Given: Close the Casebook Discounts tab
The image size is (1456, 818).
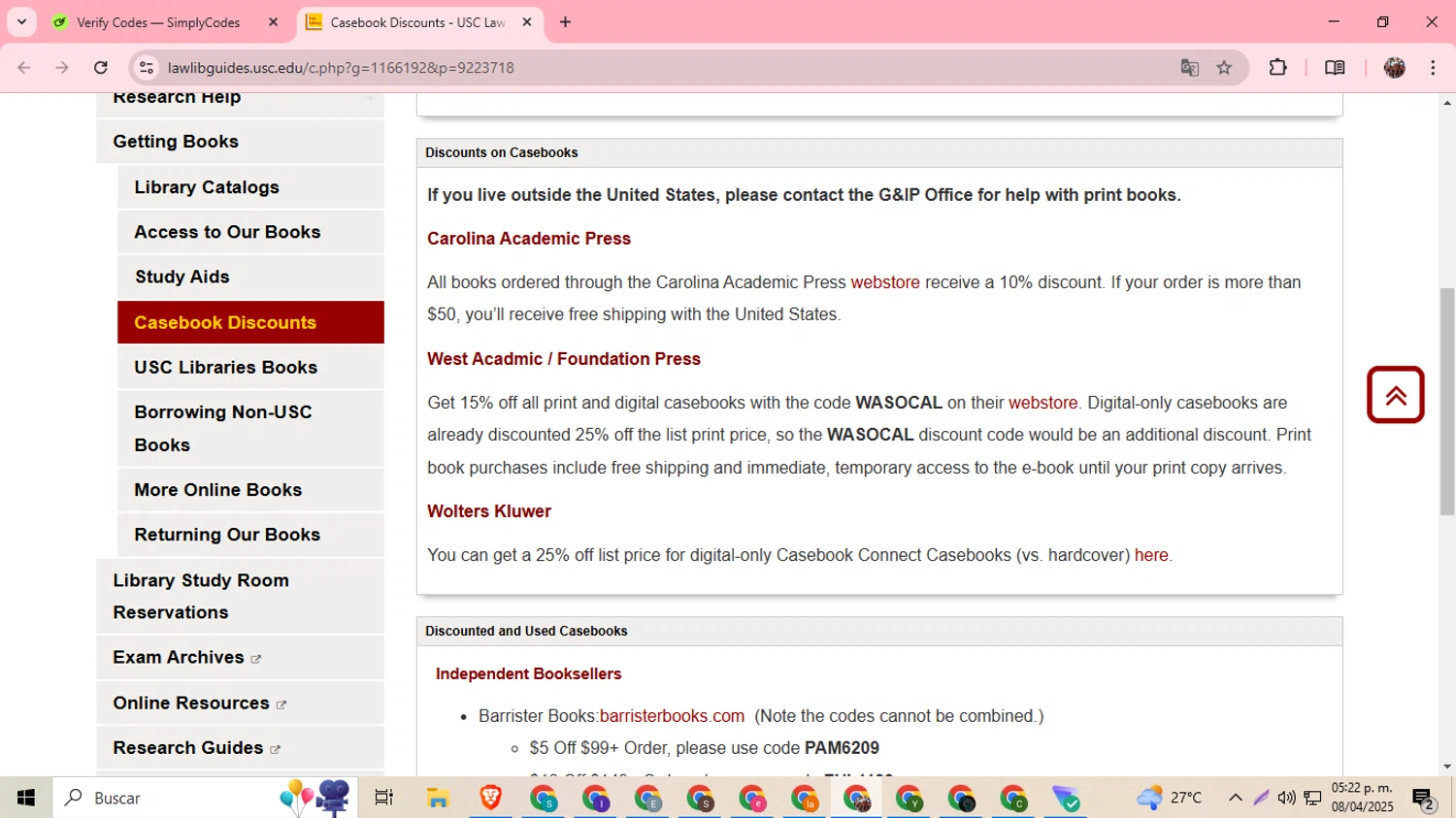Looking at the screenshot, I should (527, 22).
